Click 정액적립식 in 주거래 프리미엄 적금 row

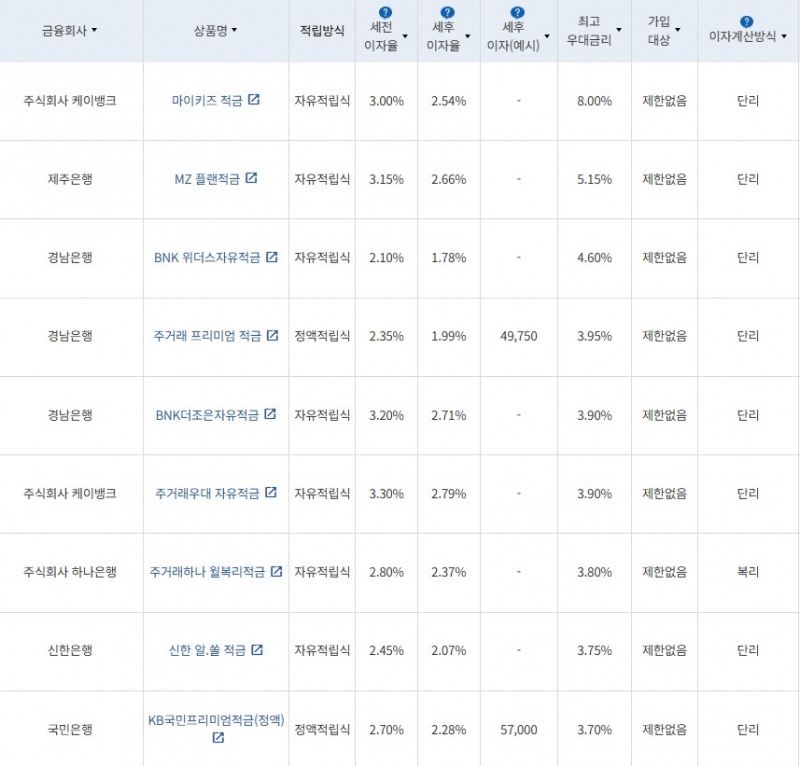[x=322, y=336]
